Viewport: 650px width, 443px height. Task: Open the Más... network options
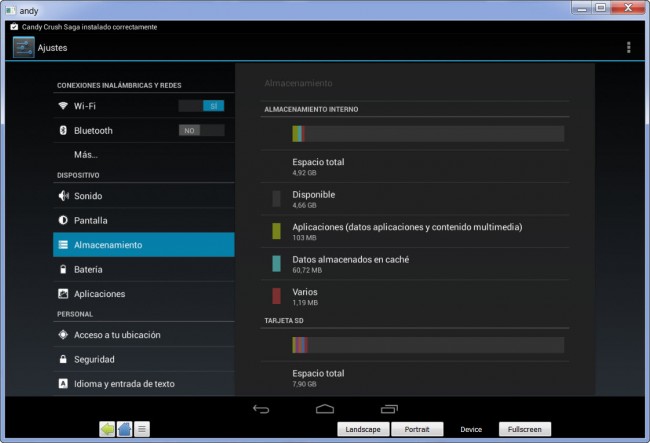pyautogui.click(x=144, y=155)
